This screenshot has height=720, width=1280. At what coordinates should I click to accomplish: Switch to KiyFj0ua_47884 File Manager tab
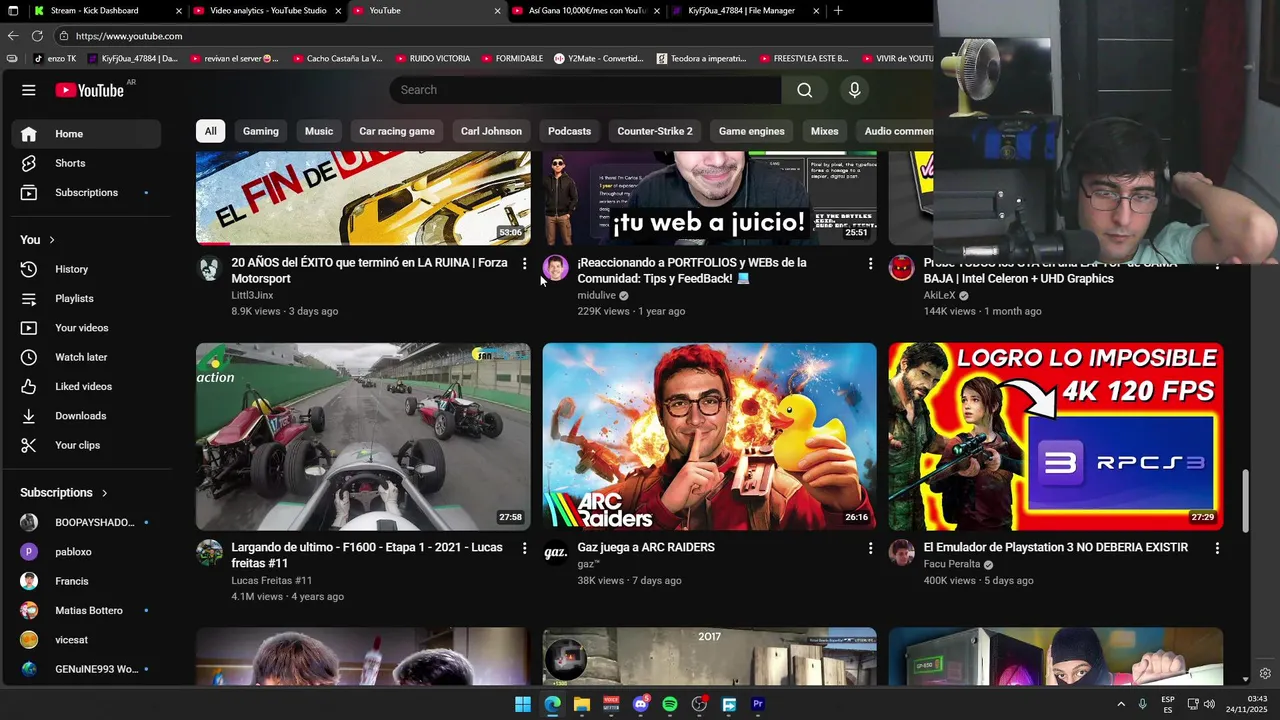pyautogui.click(x=745, y=11)
